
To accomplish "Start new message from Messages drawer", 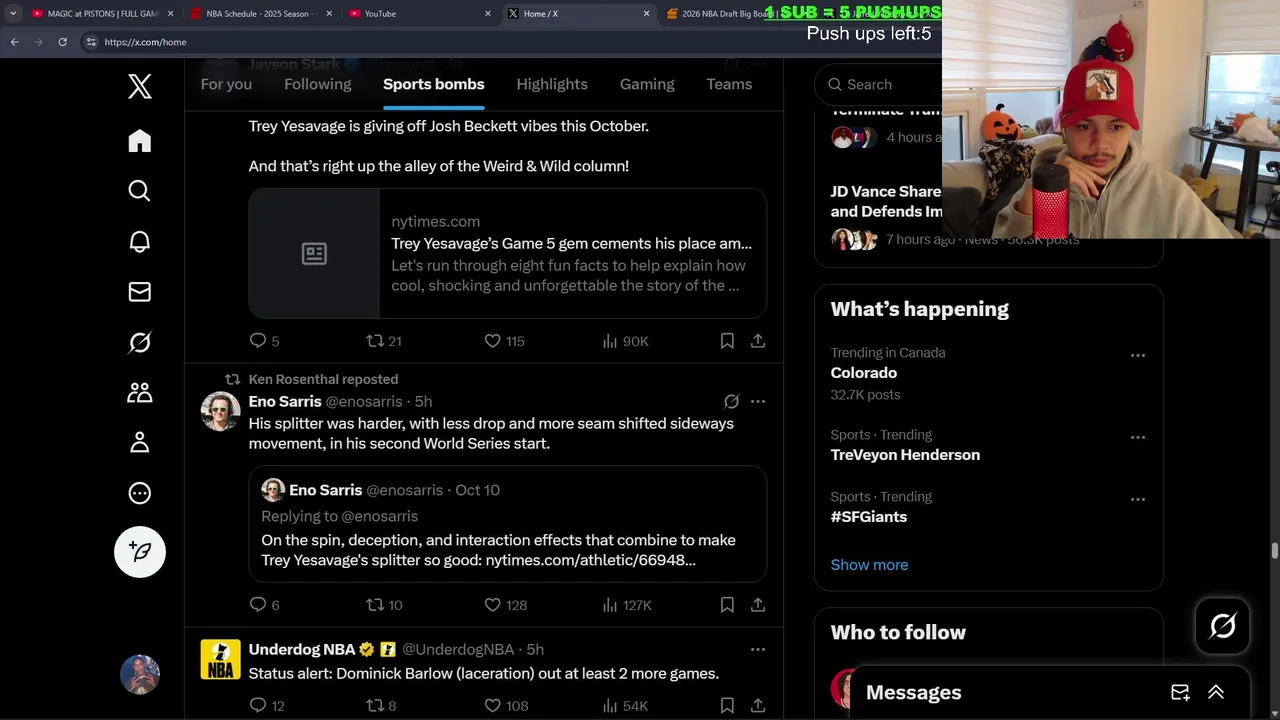I will point(1180,692).
